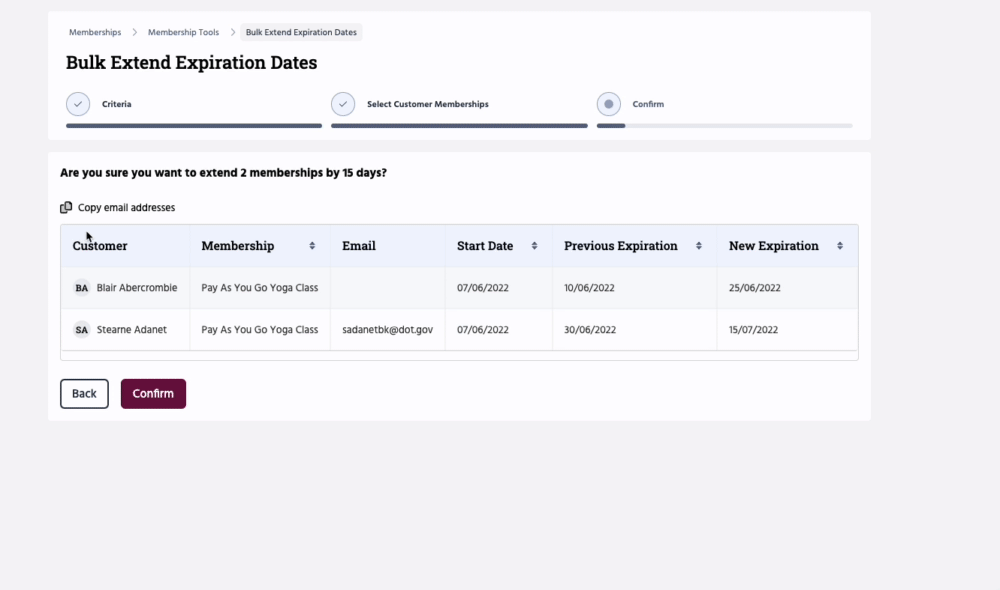
Task: Click the Criteria progress bar
Action: (x=194, y=126)
